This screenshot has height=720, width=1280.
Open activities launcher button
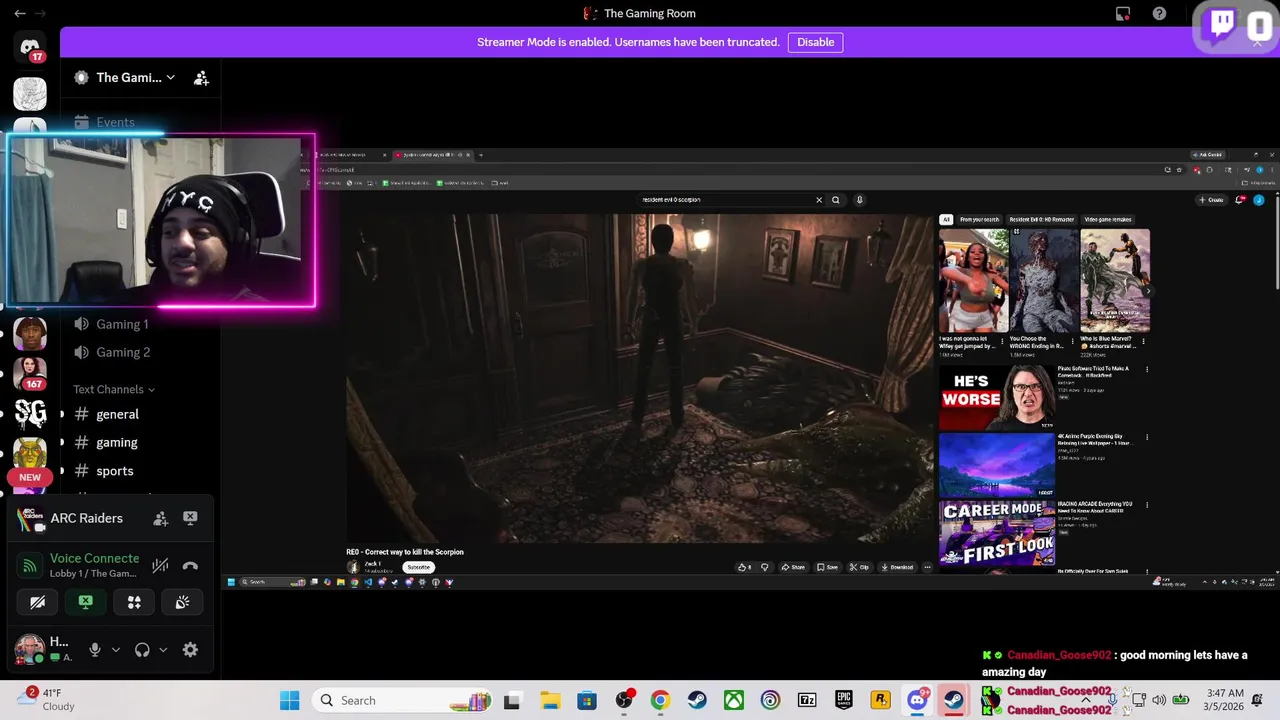[x=134, y=602]
